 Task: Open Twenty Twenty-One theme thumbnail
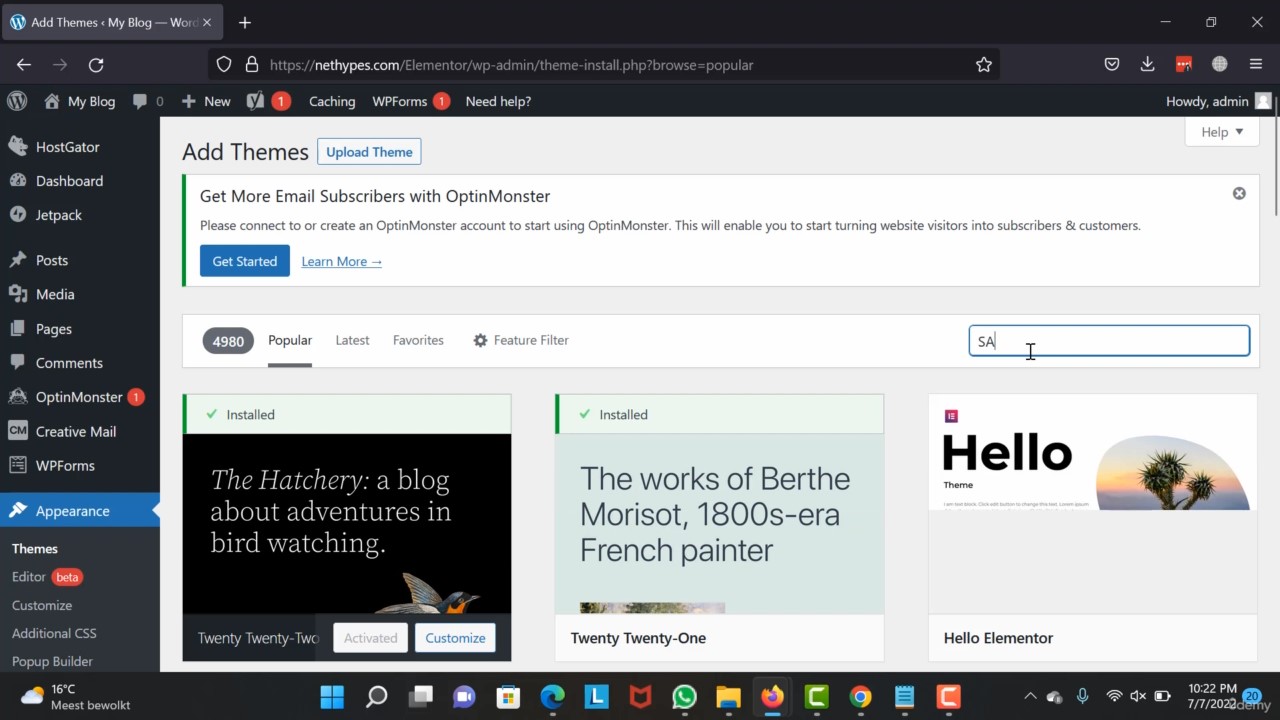click(x=719, y=523)
